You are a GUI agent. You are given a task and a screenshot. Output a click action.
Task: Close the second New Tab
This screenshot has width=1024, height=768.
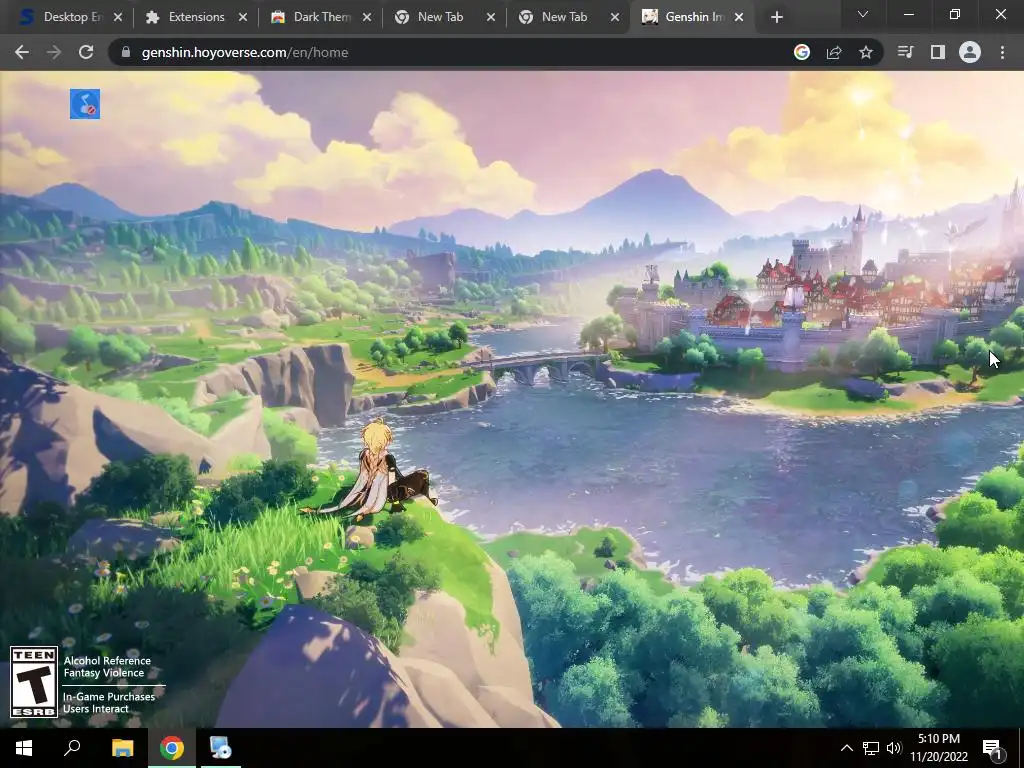(x=615, y=18)
